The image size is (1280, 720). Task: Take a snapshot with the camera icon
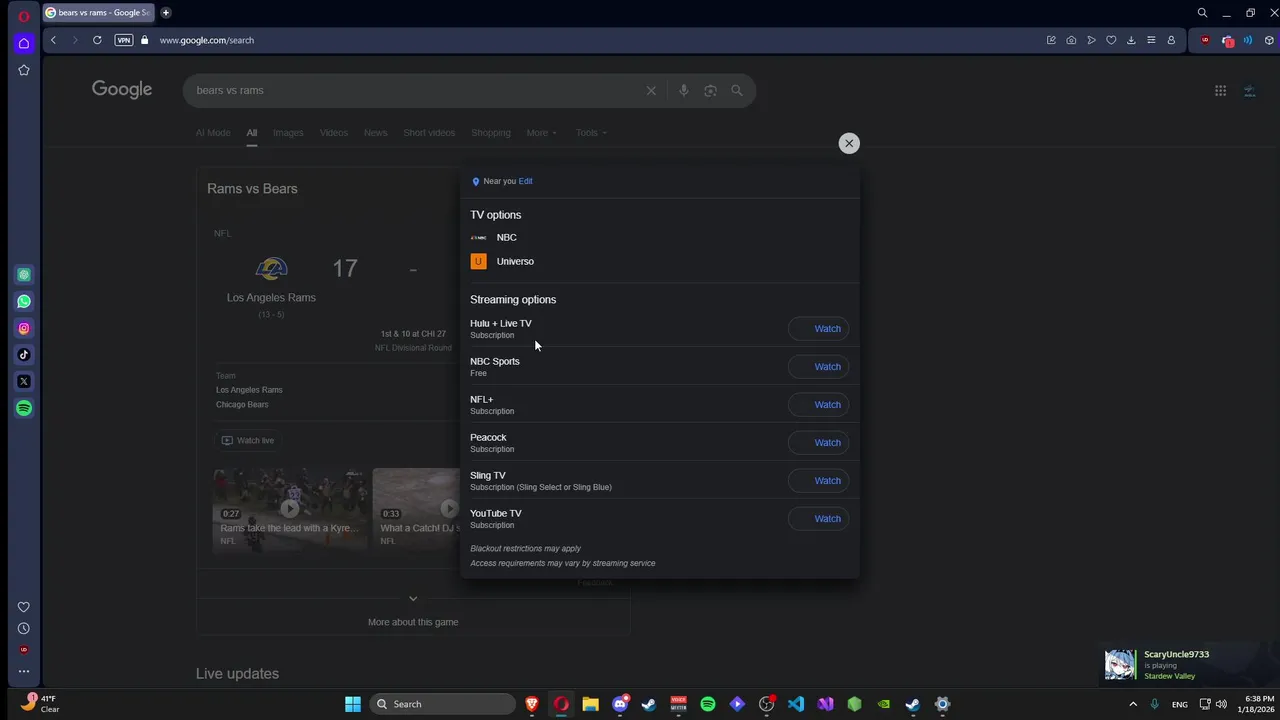[1071, 40]
